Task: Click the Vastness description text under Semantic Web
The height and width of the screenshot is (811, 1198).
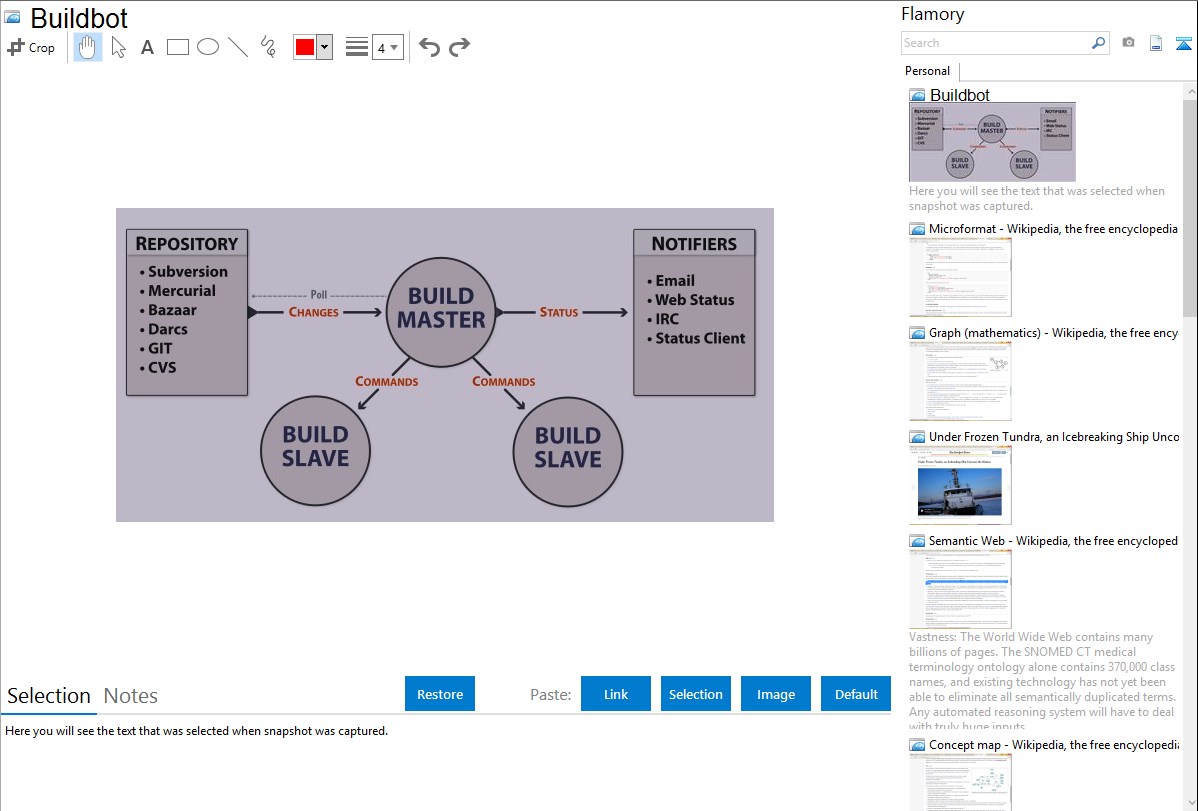Action: (x=1042, y=681)
